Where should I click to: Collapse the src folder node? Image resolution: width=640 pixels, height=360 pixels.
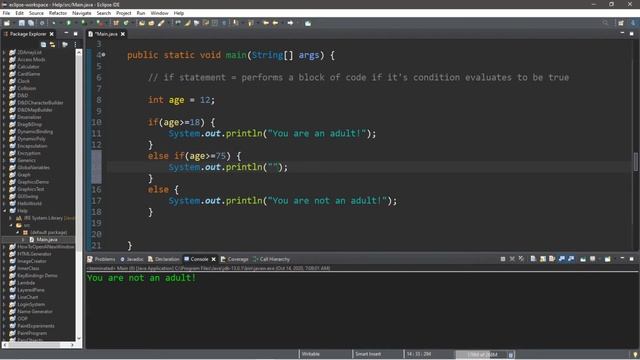pyautogui.click(x=11, y=225)
